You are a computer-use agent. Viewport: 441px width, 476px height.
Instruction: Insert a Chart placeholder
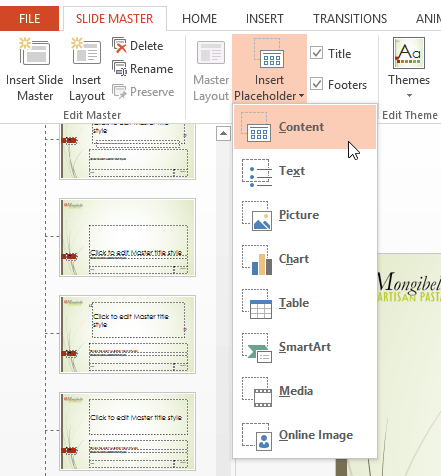305,259
